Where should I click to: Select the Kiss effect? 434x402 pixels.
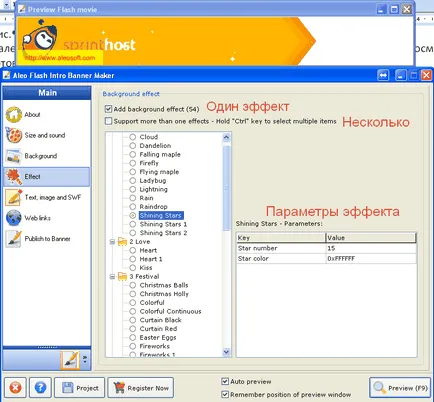click(x=146, y=268)
